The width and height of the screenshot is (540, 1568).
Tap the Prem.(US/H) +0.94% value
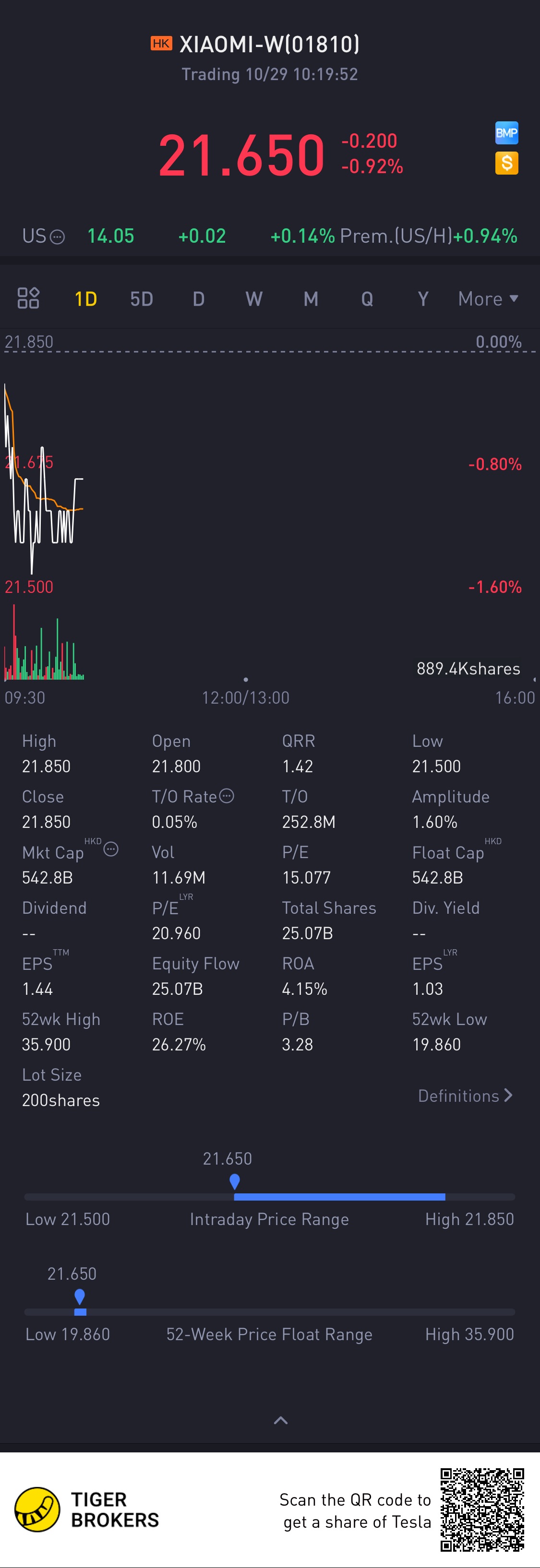click(x=485, y=236)
